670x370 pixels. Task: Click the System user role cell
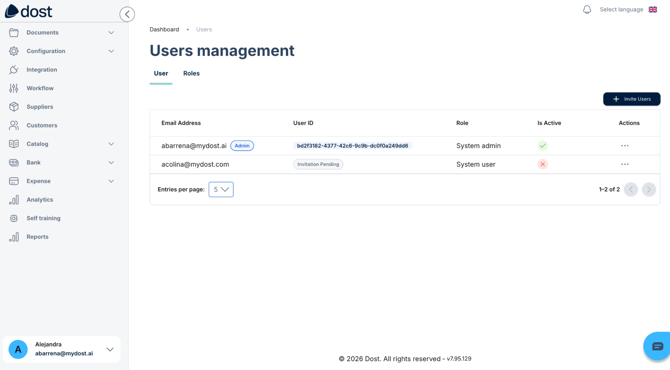[476, 164]
